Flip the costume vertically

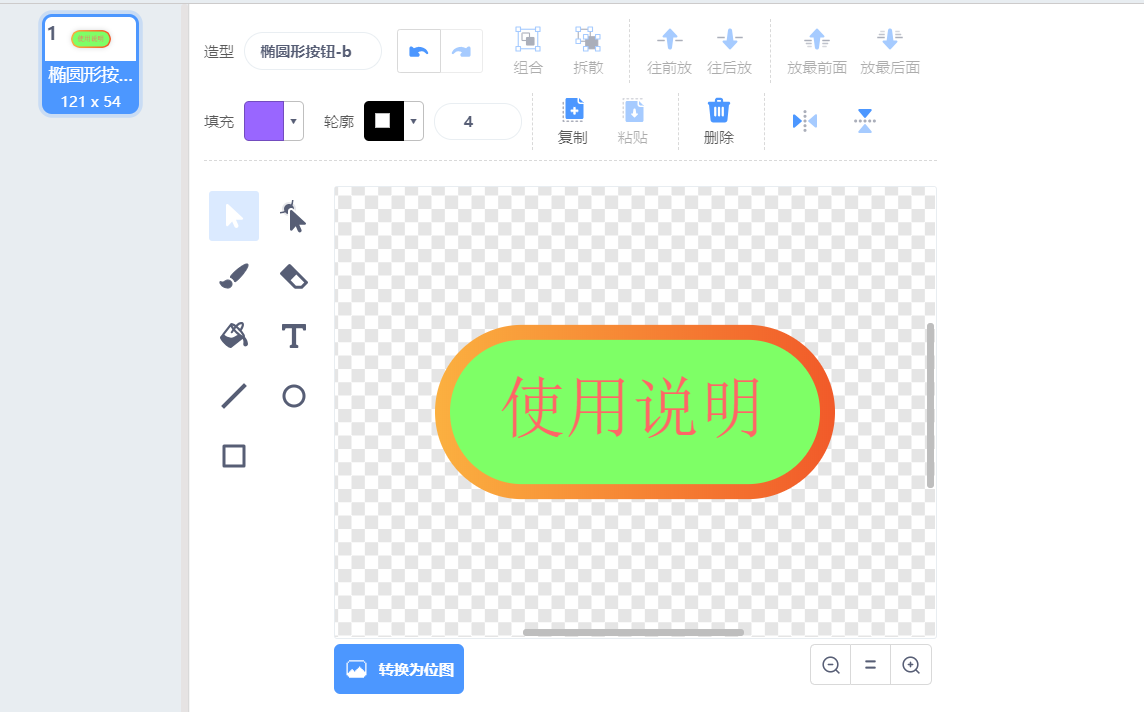(x=865, y=121)
